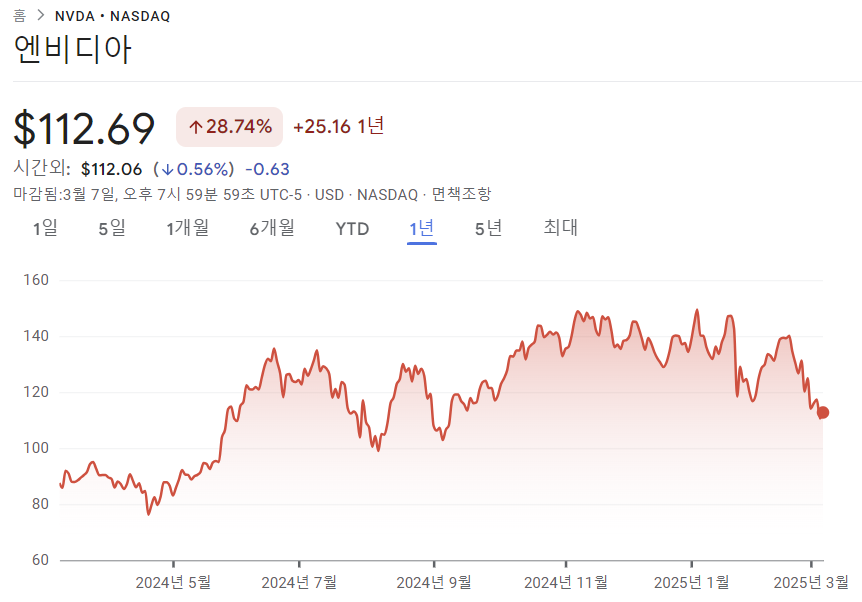Click the 2025년 1월 axis label
Viewport: 862px width, 602px height.
(692, 582)
